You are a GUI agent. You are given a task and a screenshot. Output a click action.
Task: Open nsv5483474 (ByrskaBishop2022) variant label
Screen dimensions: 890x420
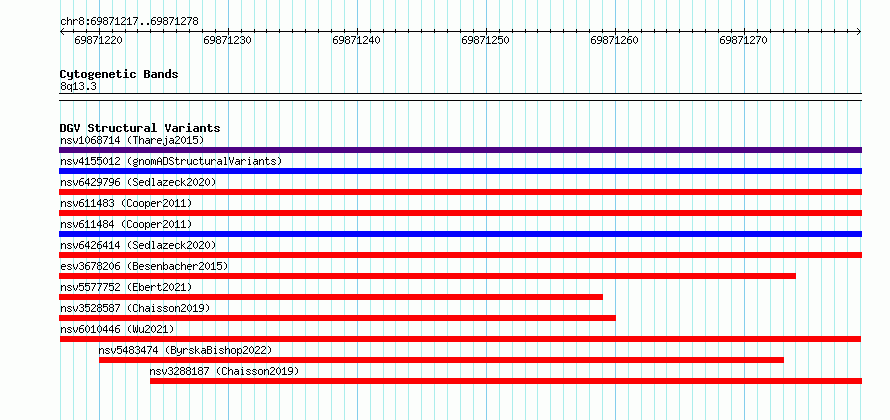coord(186,350)
